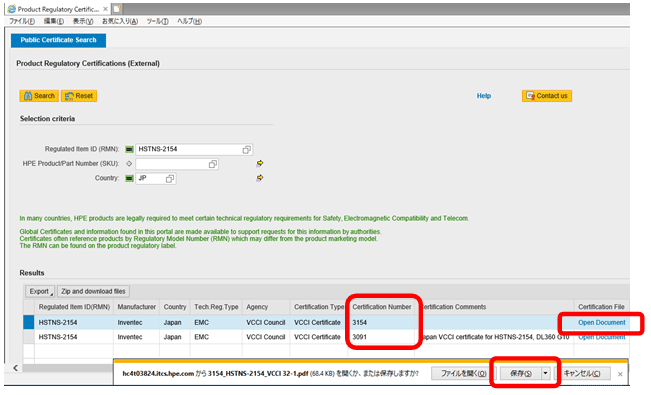651x395 pixels.
Task: Click the Search button with binoculars icon
Action: pos(39,96)
